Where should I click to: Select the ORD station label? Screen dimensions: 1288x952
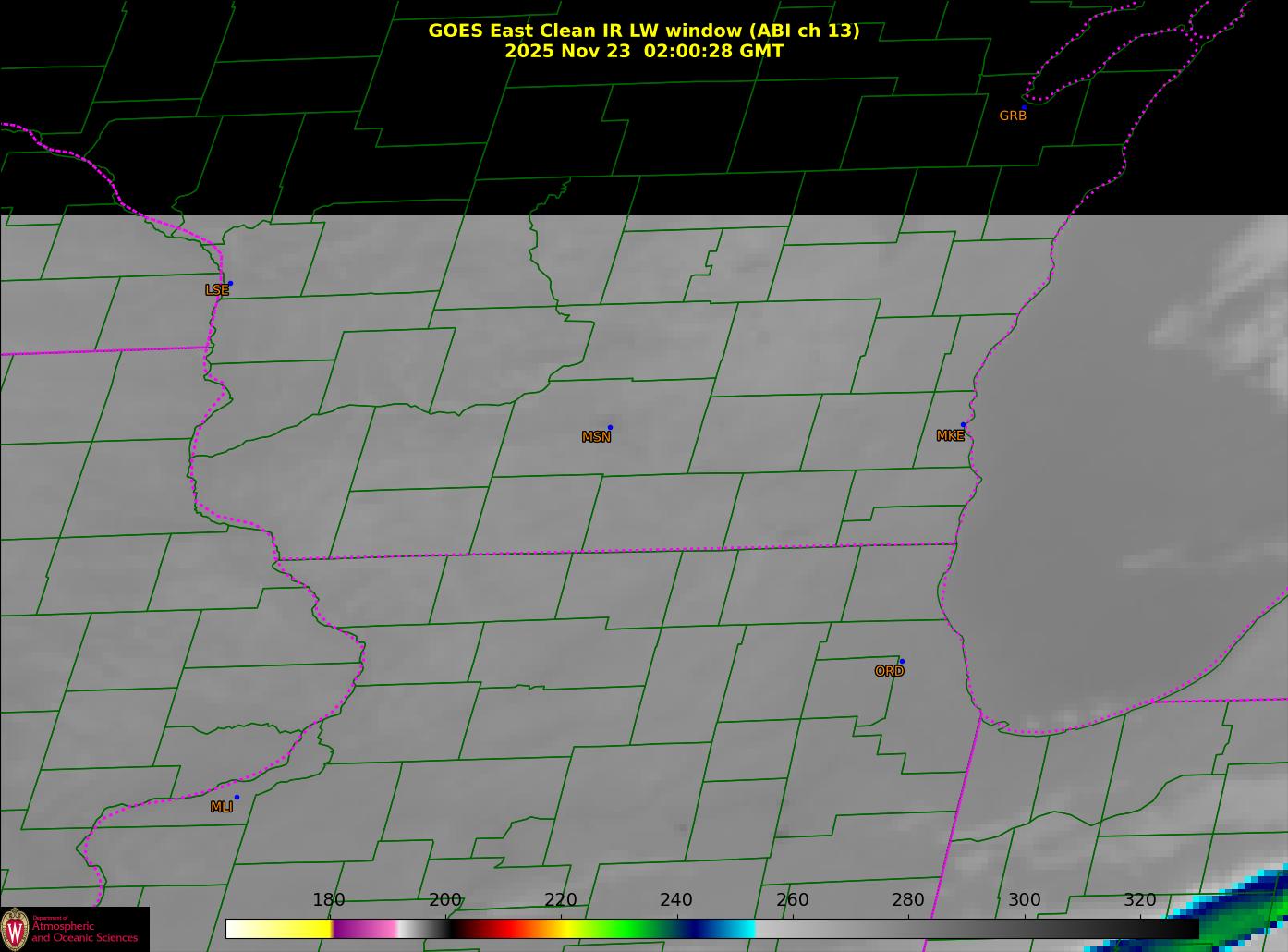(889, 672)
